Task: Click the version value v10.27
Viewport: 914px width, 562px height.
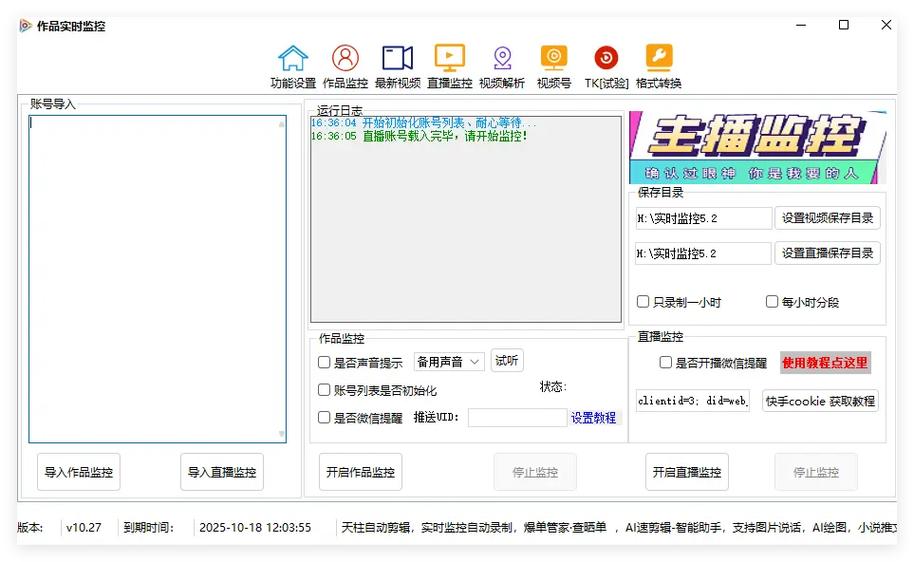Action: tap(83, 528)
